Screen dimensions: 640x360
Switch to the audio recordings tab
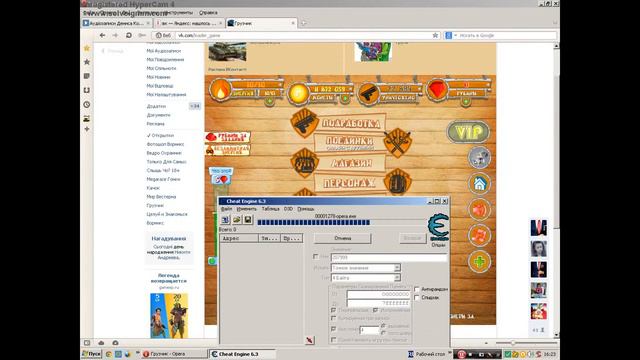pos(116,23)
